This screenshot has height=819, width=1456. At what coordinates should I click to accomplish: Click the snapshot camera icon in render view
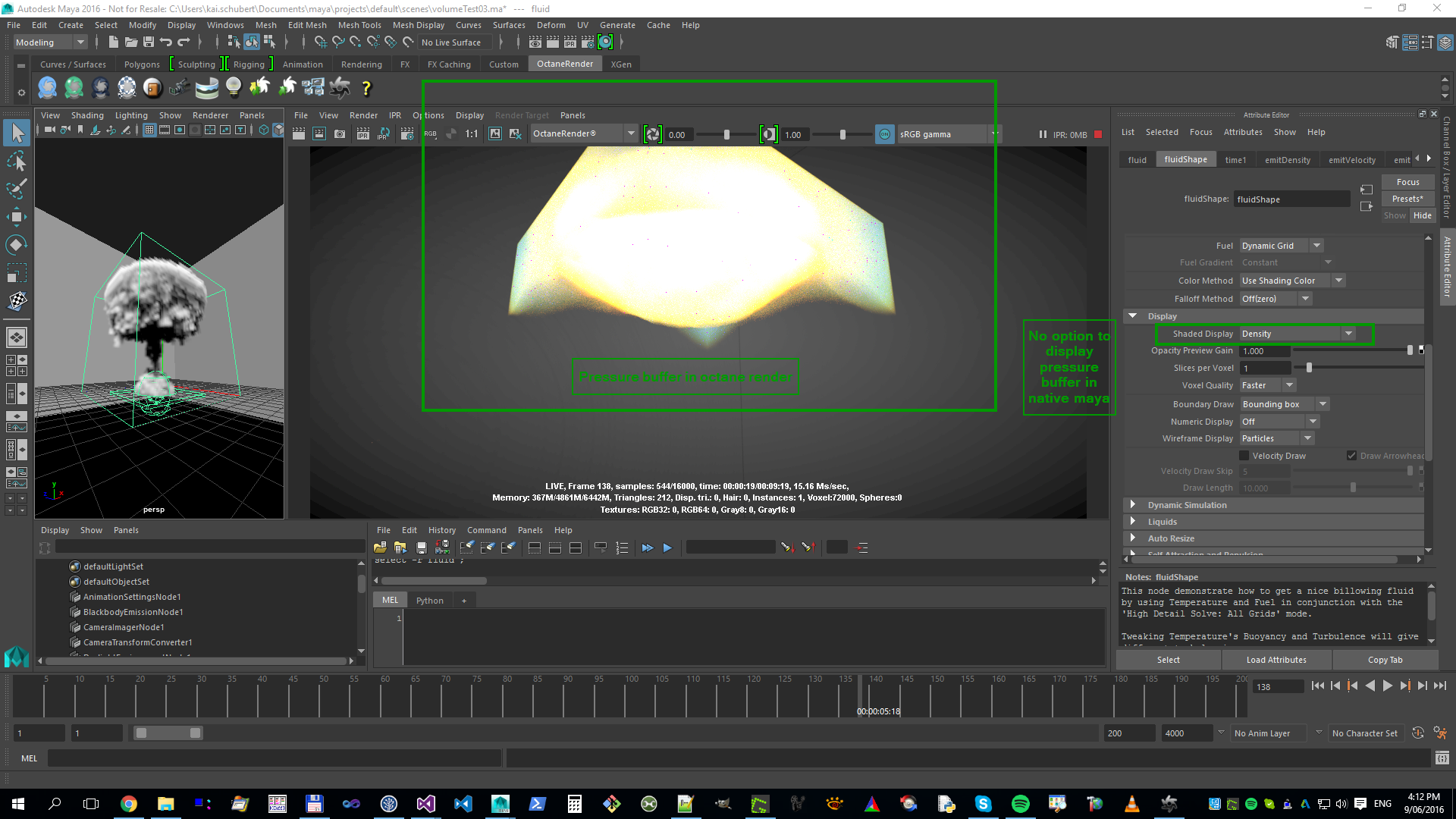340,134
